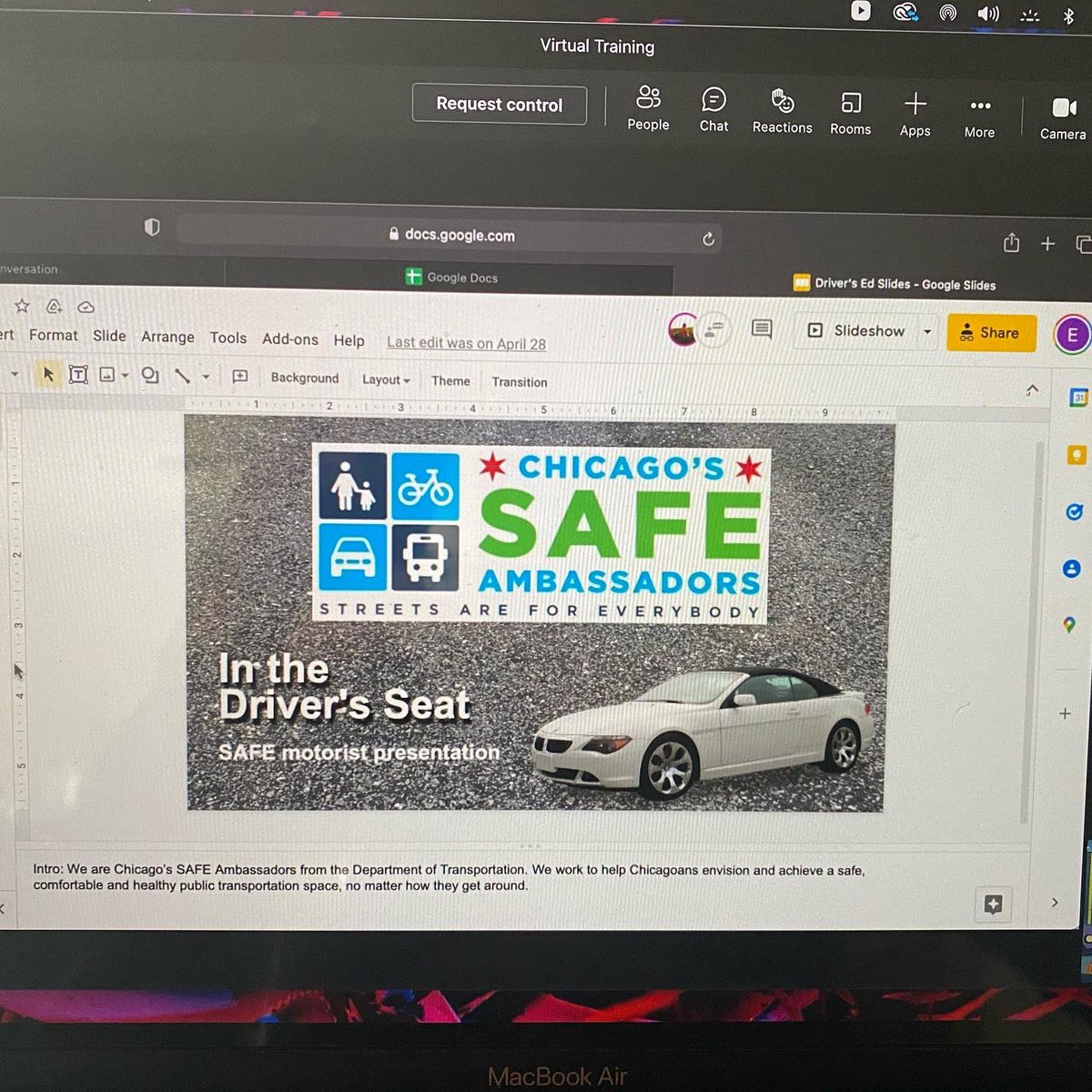Switch to the Google Docs browser tab
The height and width of the screenshot is (1092, 1092).
[451, 278]
